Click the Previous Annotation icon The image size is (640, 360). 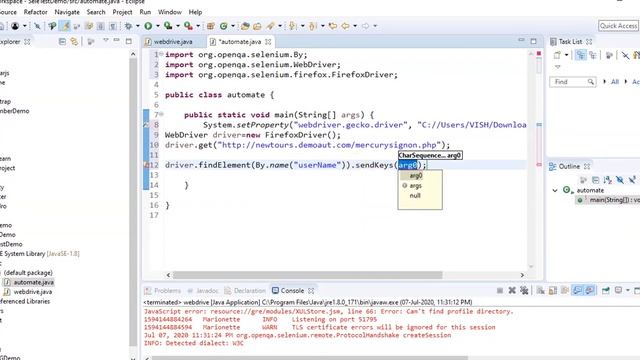pyautogui.click(x=312, y=26)
